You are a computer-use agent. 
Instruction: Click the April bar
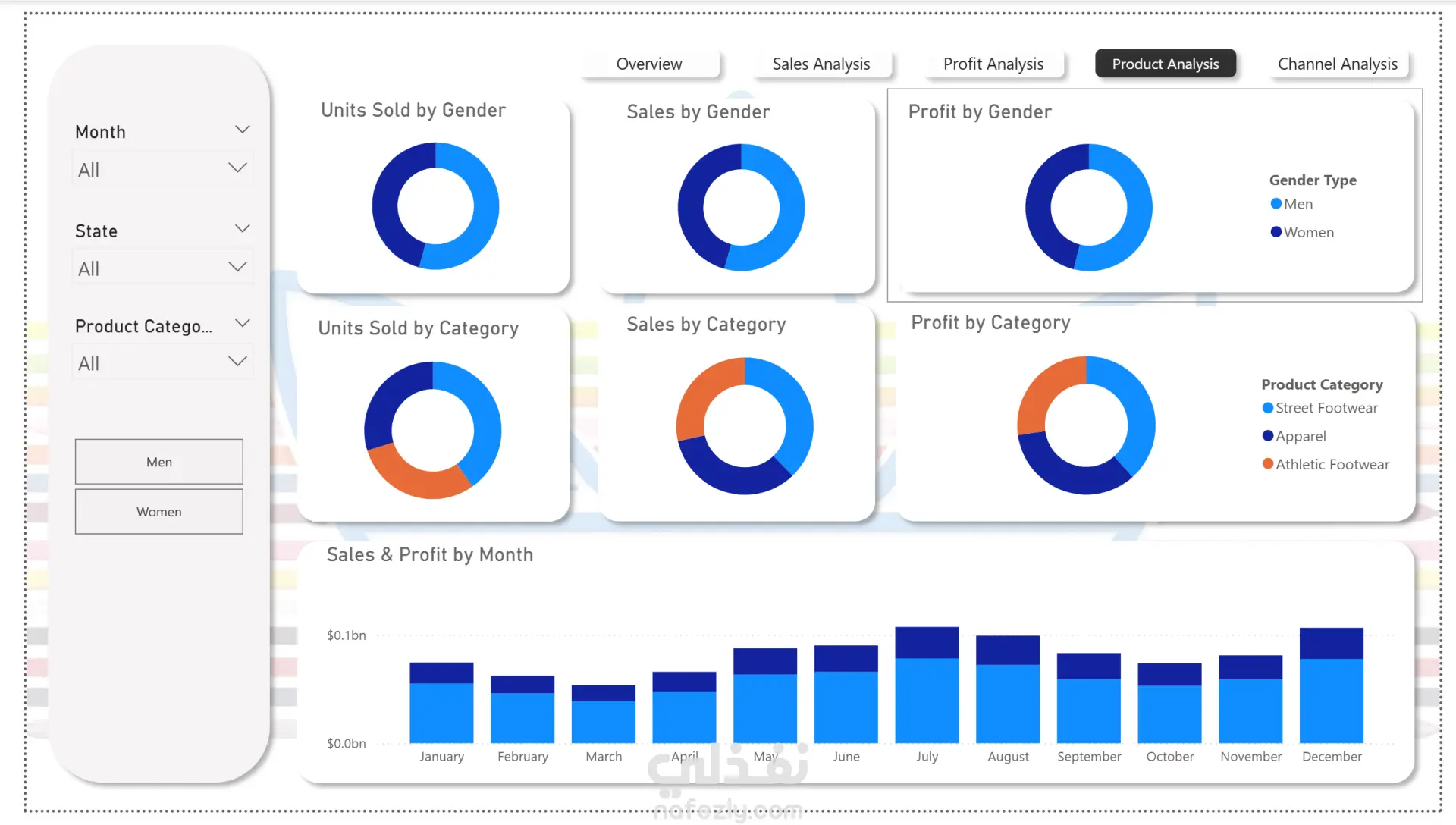pos(684,707)
